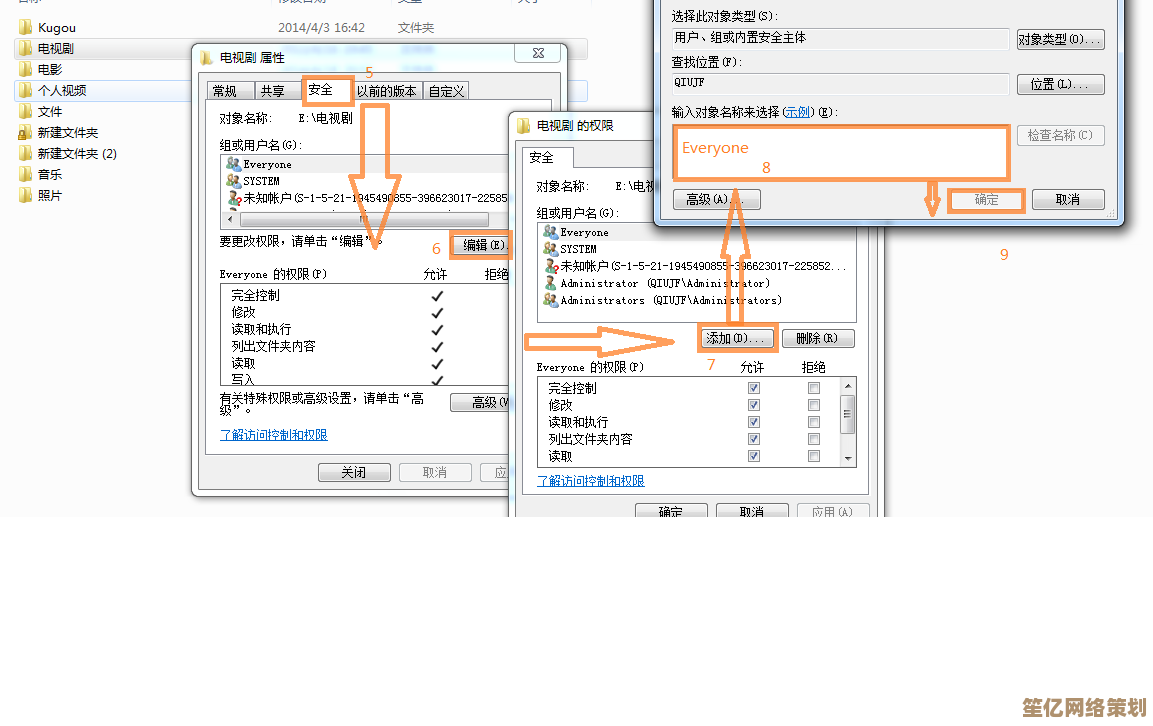Toggle Allow checkbox for 完全控制

click(x=754, y=388)
